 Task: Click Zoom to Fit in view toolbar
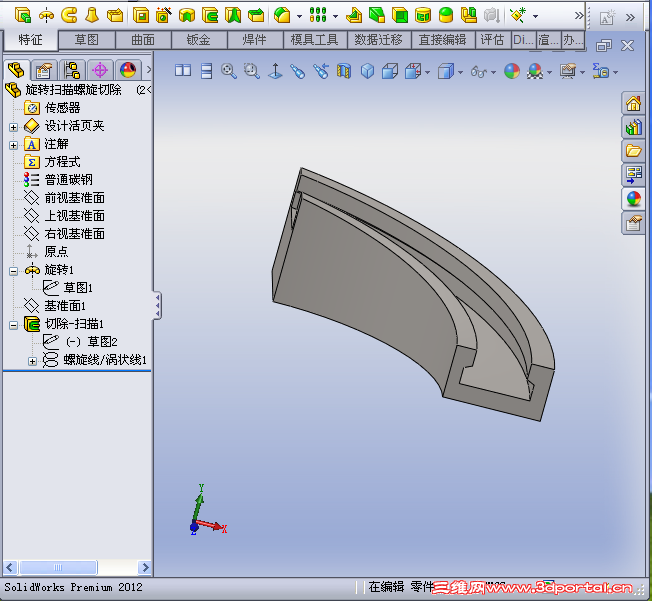[x=229, y=71]
